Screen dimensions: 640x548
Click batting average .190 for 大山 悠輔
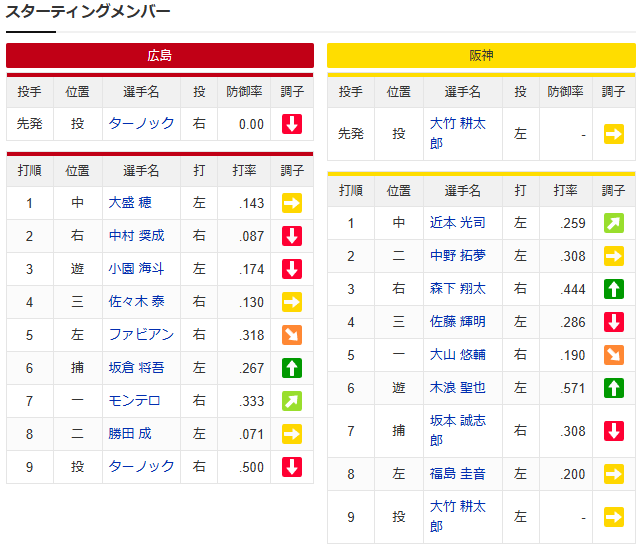[573, 355]
